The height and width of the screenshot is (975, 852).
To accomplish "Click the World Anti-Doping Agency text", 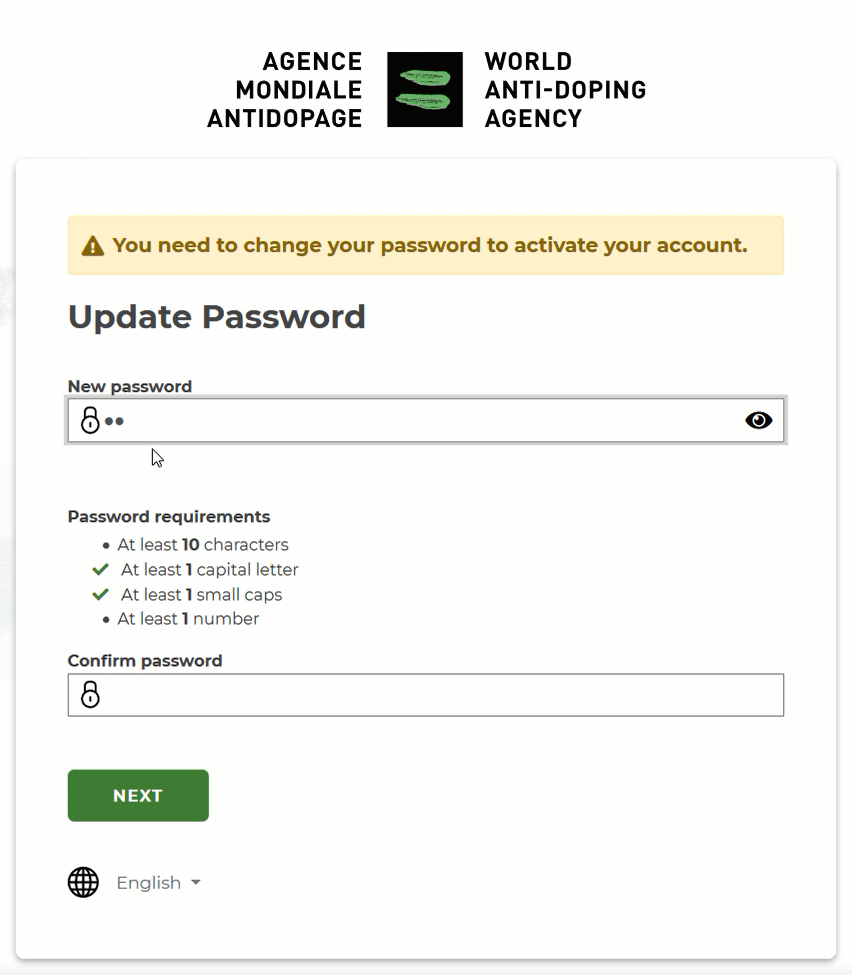I will point(565,90).
